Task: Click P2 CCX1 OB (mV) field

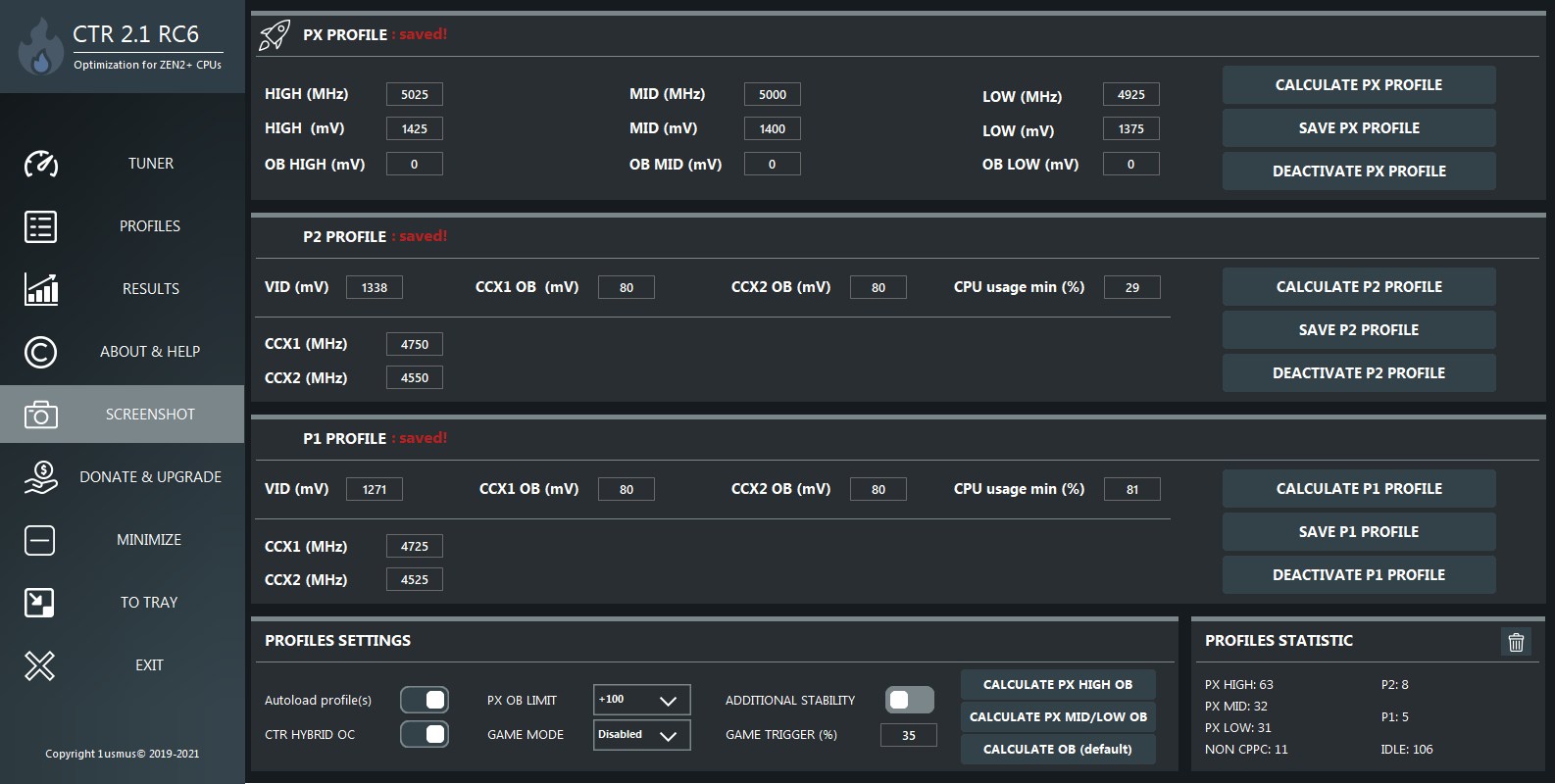Action: pyautogui.click(x=627, y=287)
